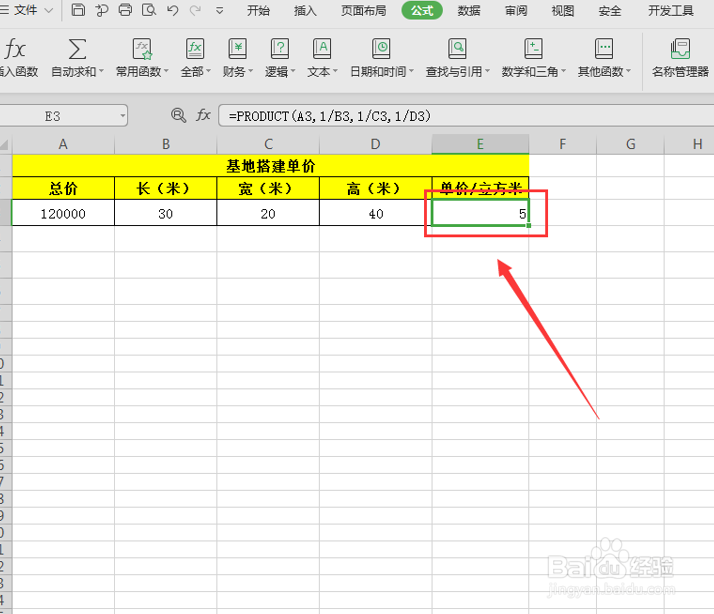This screenshot has width=714, height=614.
Task: Open the Math and Trig (数学和三角) icon
Action: 533,49
